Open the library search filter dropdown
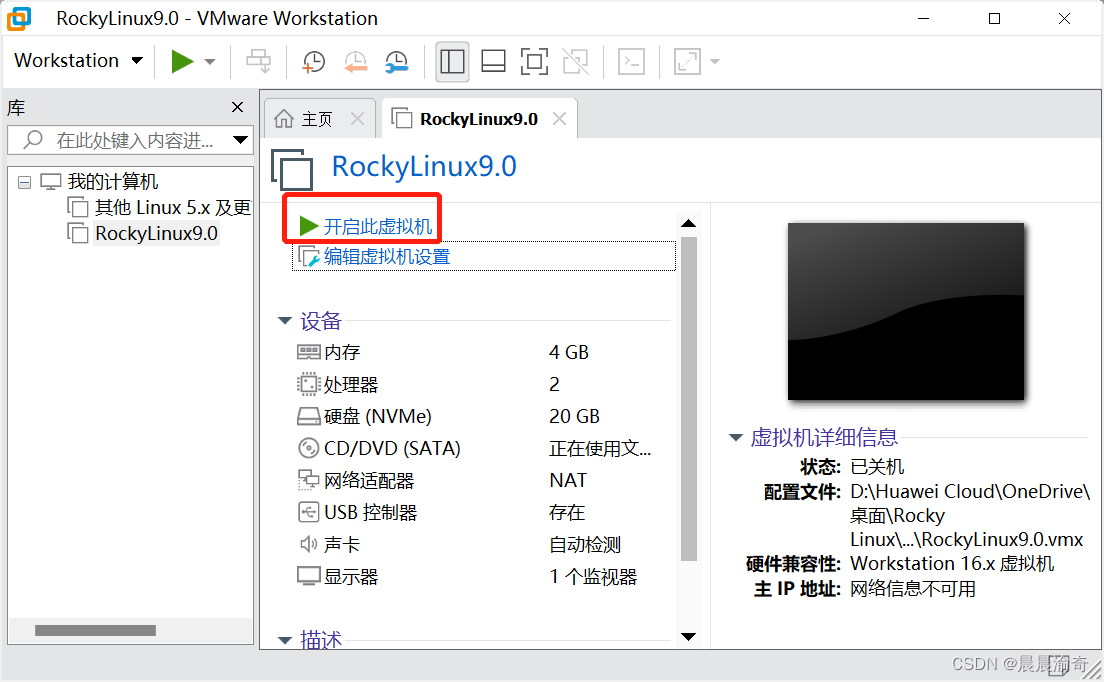Viewport: 1104px width, 682px height. coord(241,139)
